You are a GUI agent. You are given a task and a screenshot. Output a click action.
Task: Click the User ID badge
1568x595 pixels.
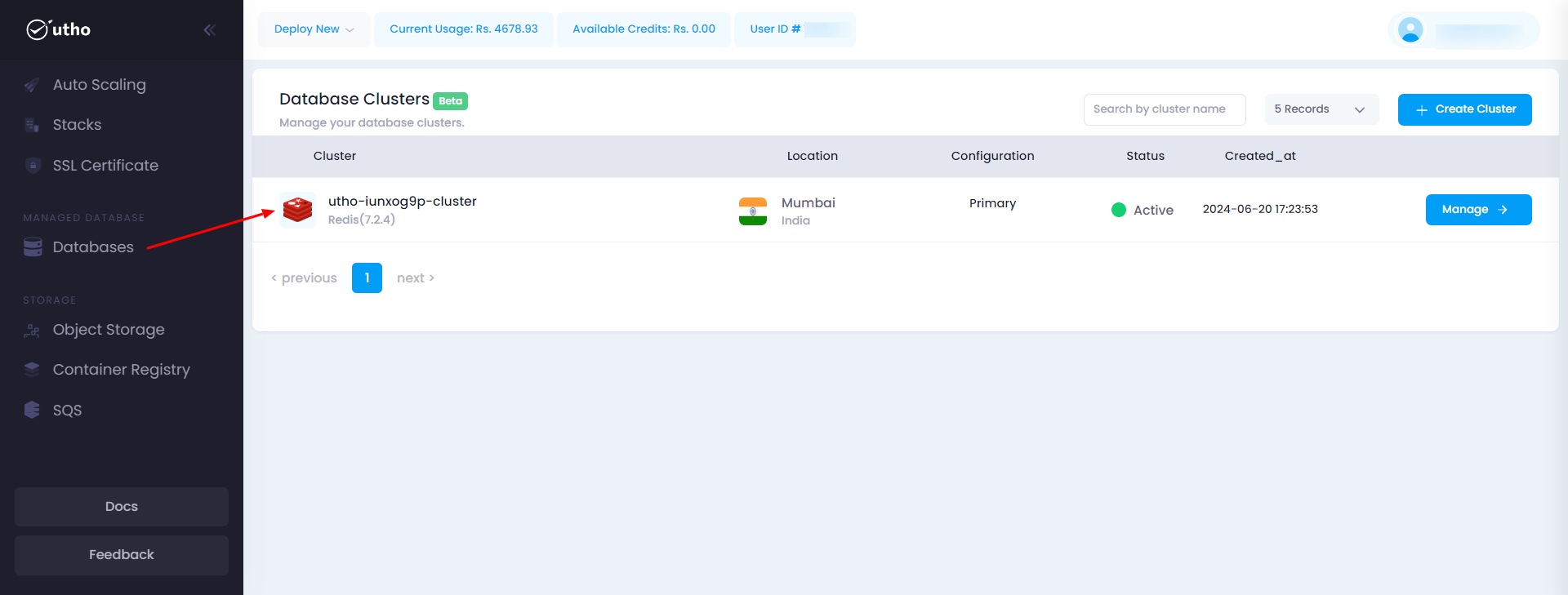795,29
